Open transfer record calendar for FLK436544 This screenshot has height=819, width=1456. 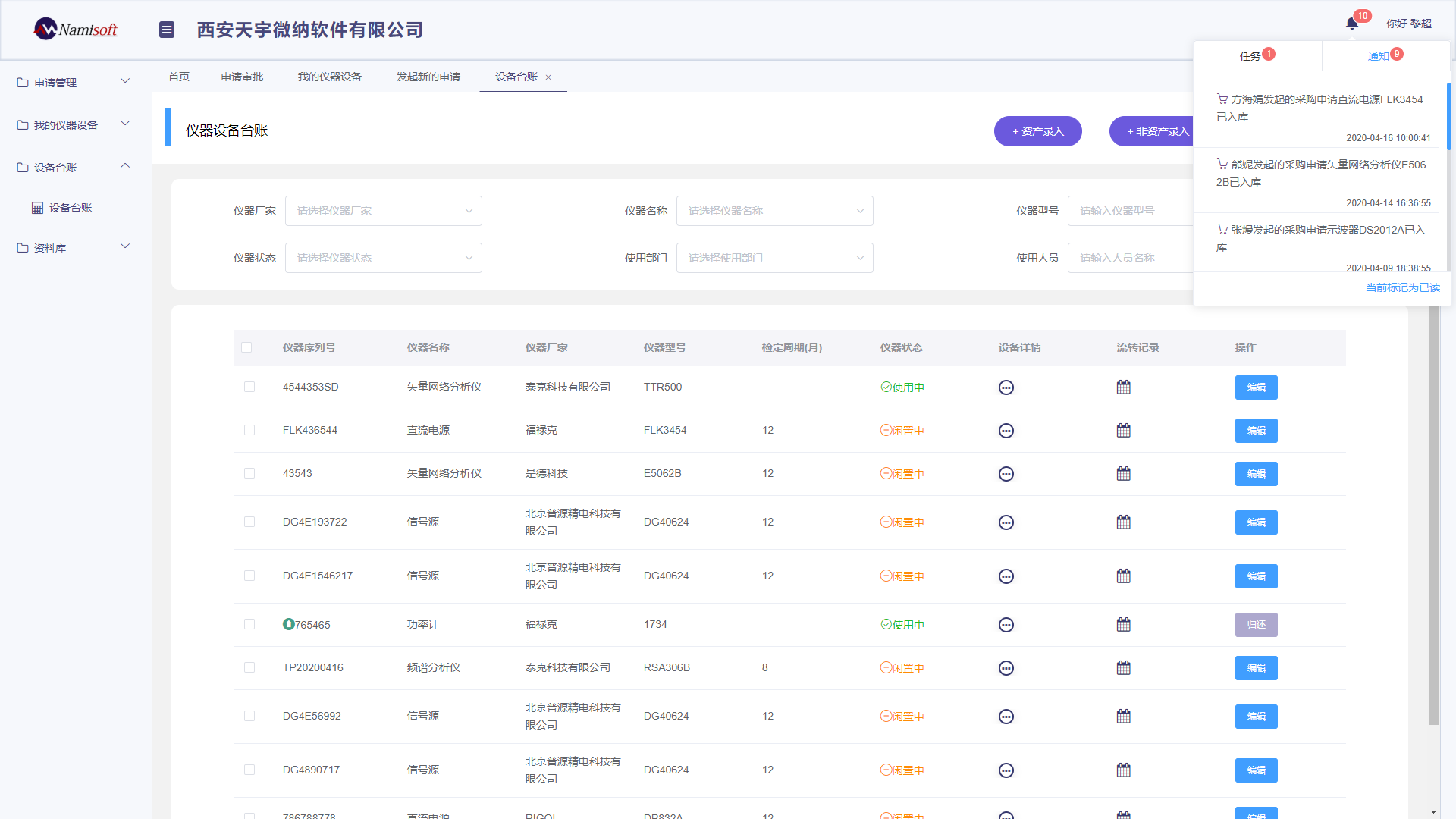pos(1123,431)
